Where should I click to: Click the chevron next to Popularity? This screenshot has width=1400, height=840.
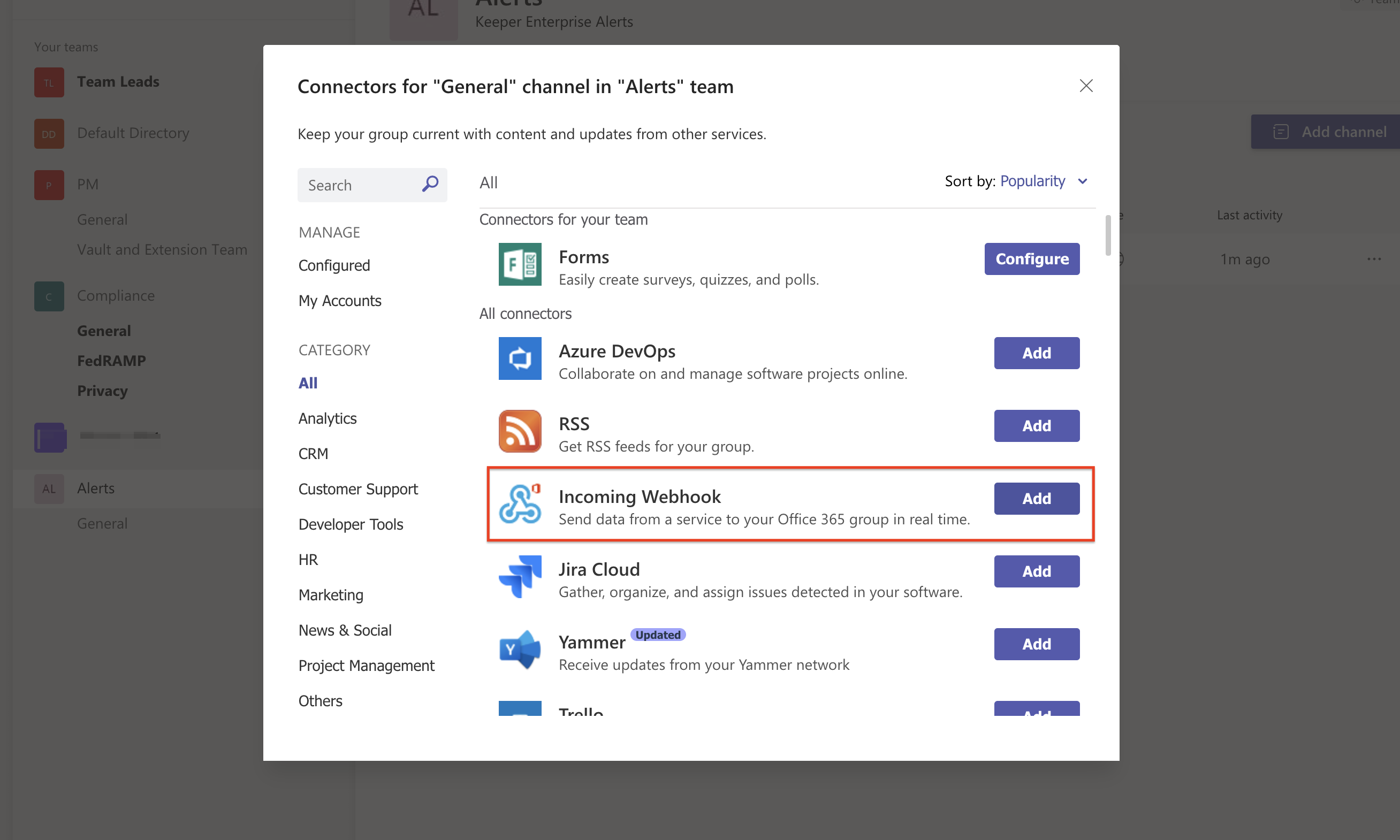pyautogui.click(x=1083, y=182)
